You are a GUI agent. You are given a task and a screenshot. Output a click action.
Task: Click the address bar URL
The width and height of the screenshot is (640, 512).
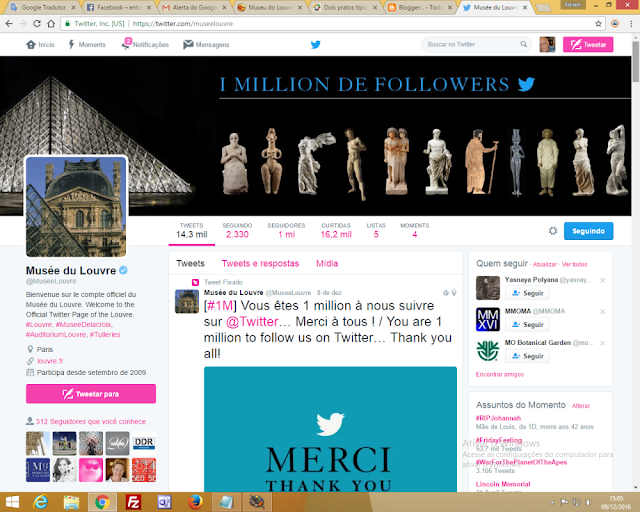tap(183, 24)
